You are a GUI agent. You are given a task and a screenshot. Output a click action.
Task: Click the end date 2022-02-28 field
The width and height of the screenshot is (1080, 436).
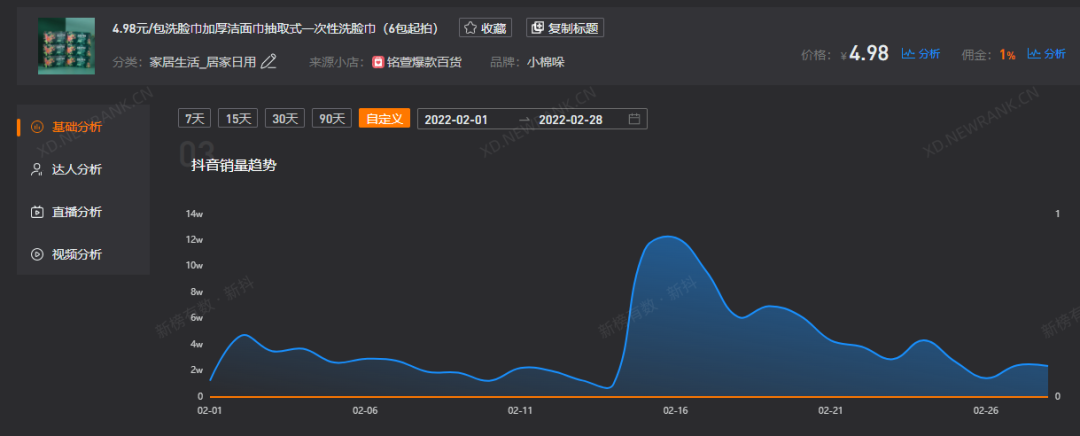(x=570, y=119)
